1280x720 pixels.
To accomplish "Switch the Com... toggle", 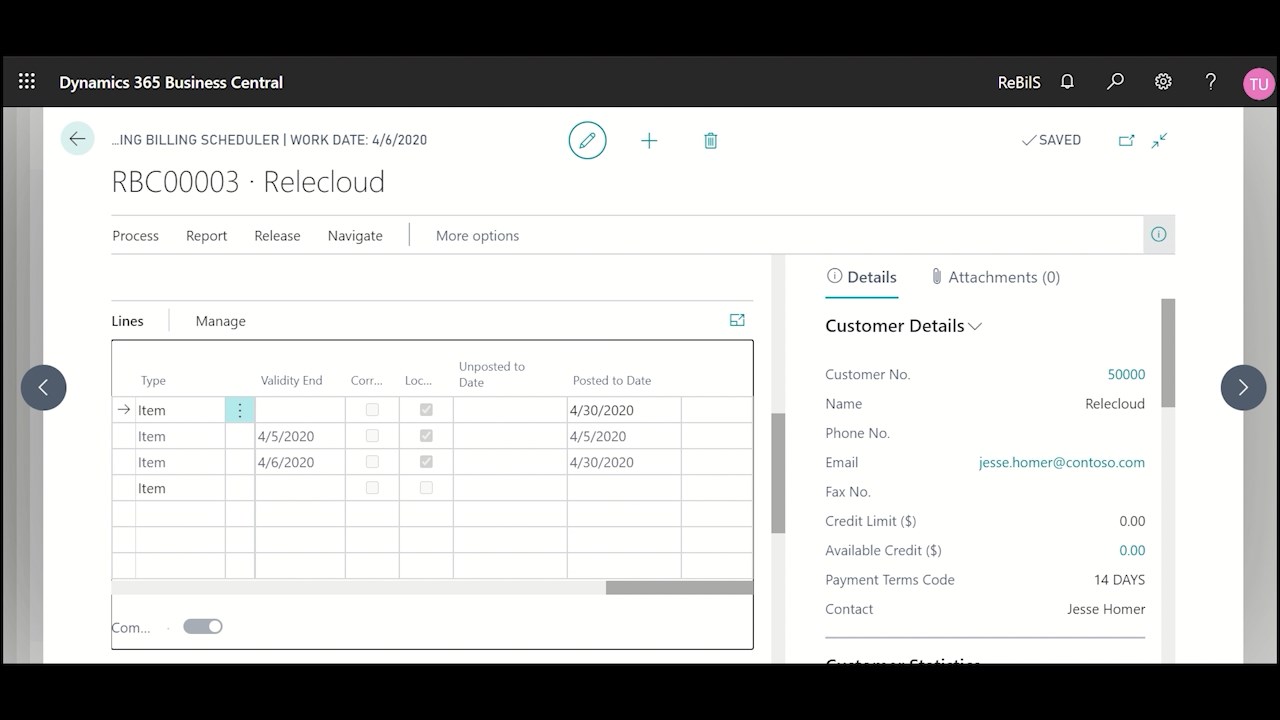I will tap(202, 627).
